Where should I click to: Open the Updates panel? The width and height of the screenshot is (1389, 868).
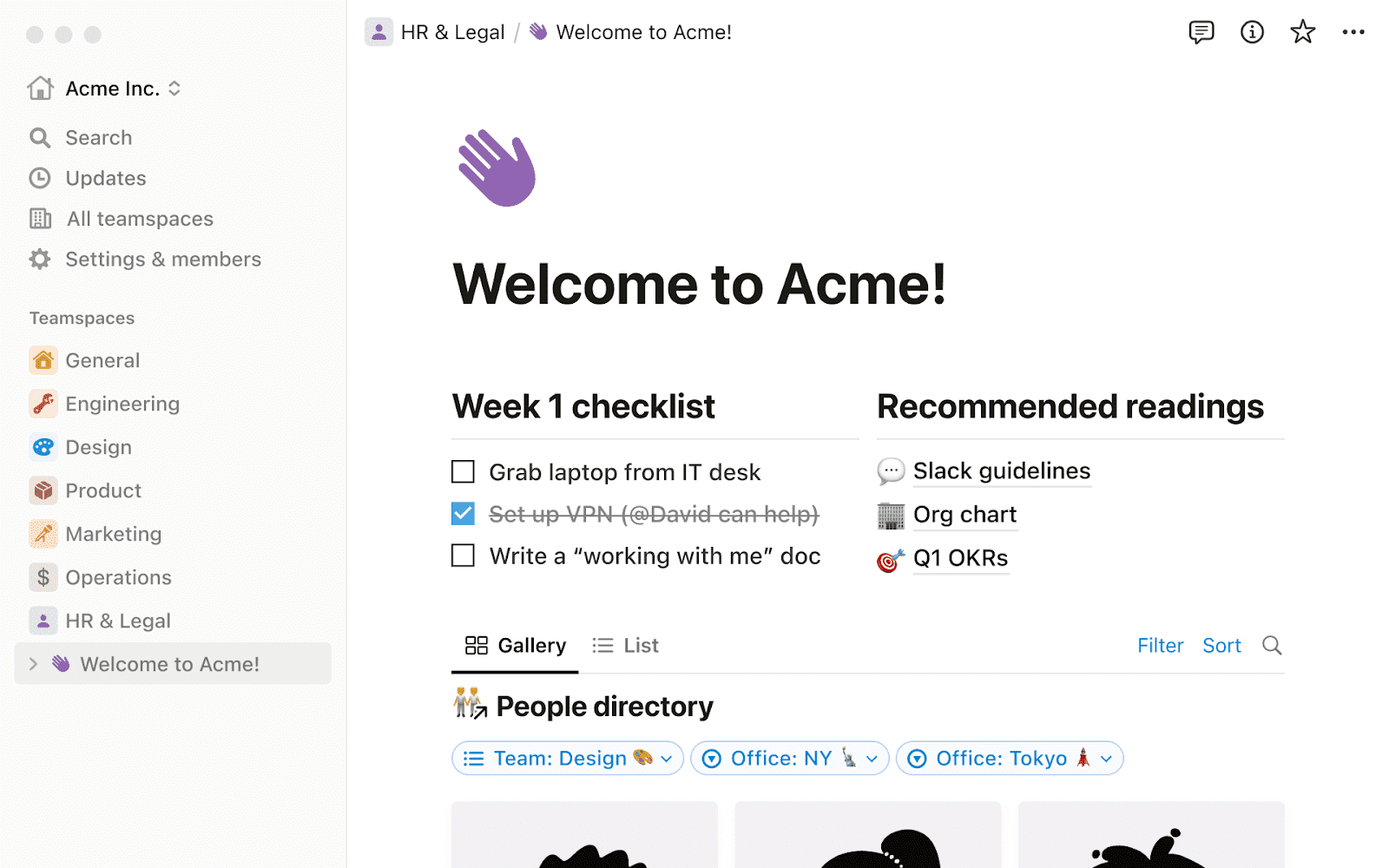tap(106, 178)
